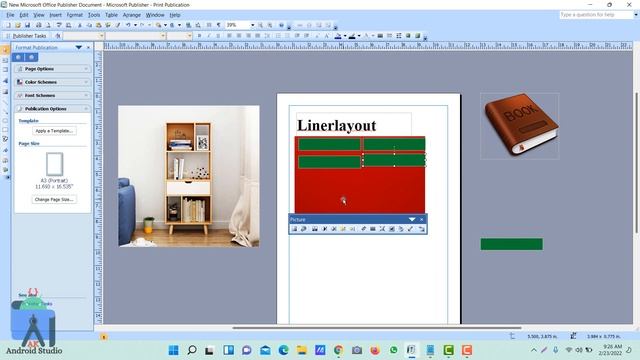Click the Line Color pen icon
The image size is (640, 360).
click(x=352, y=36)
